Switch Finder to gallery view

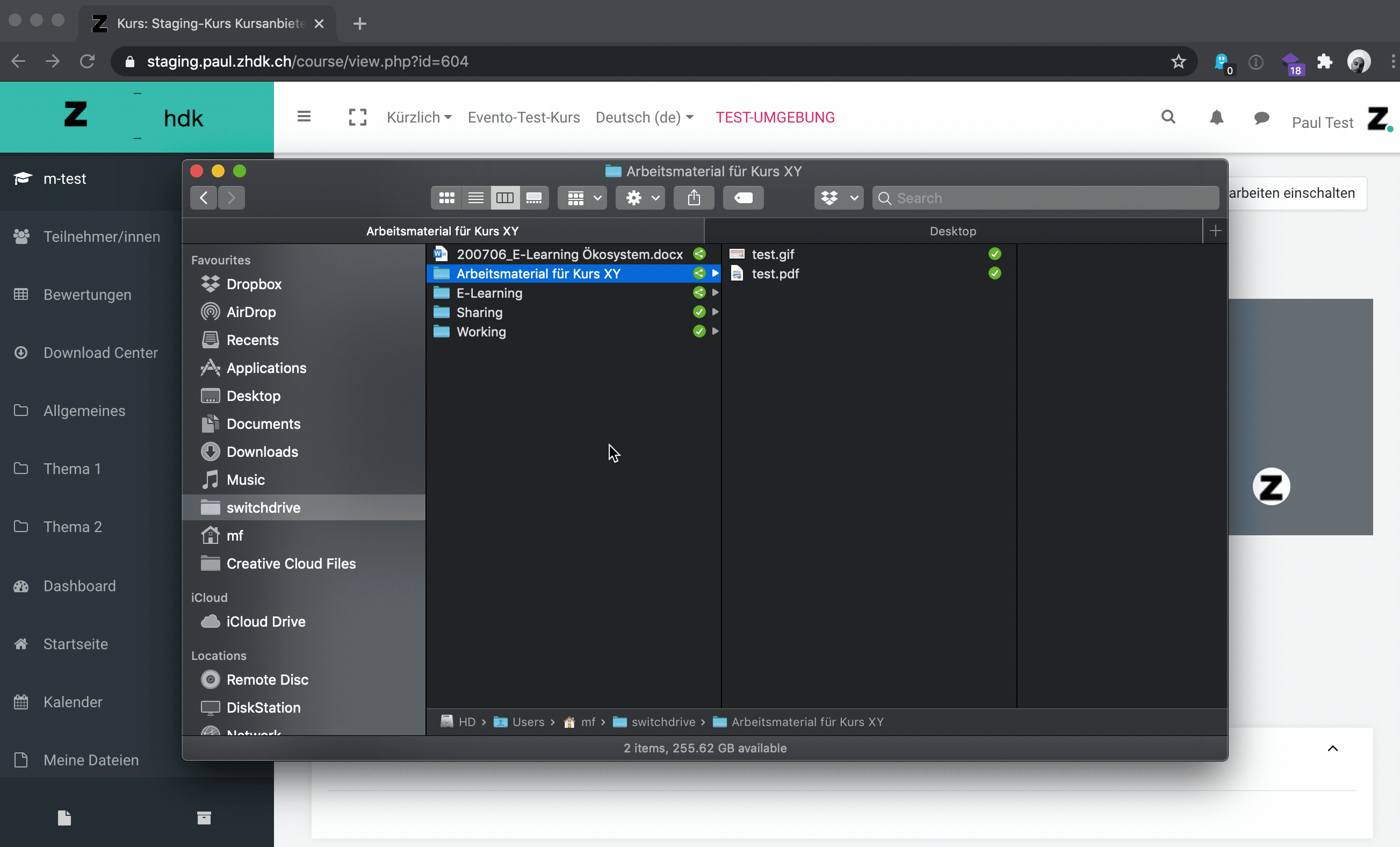(x=533, y=198)
